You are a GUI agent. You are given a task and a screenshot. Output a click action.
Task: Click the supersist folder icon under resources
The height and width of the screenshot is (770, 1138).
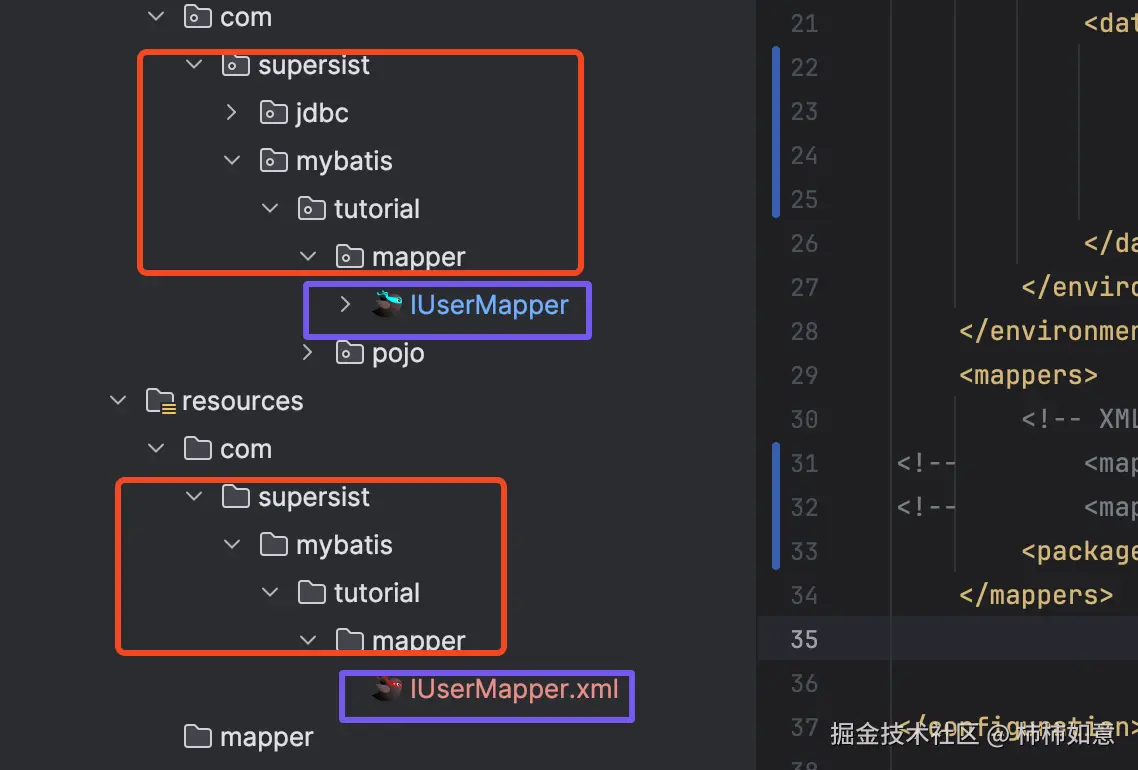coord(235,496)
